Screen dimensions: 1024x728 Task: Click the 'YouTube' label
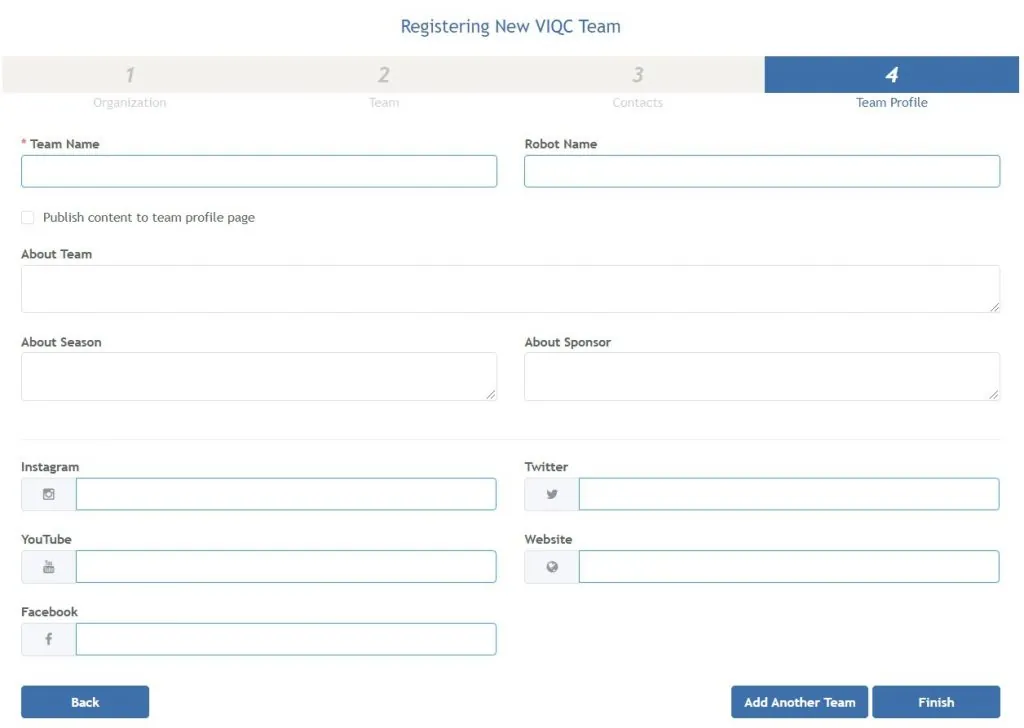[46, 539]
